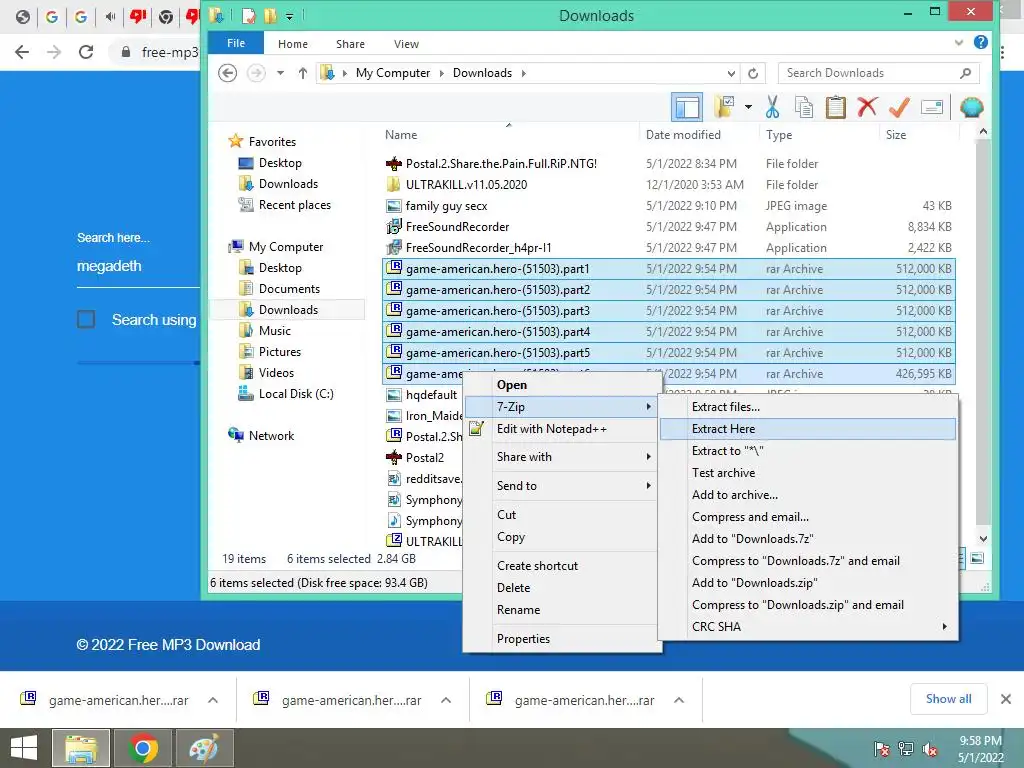This screenshot has width=1024, height=768.
Task: Click the muted volume tray icon
Action: click(x=930, y=749)
